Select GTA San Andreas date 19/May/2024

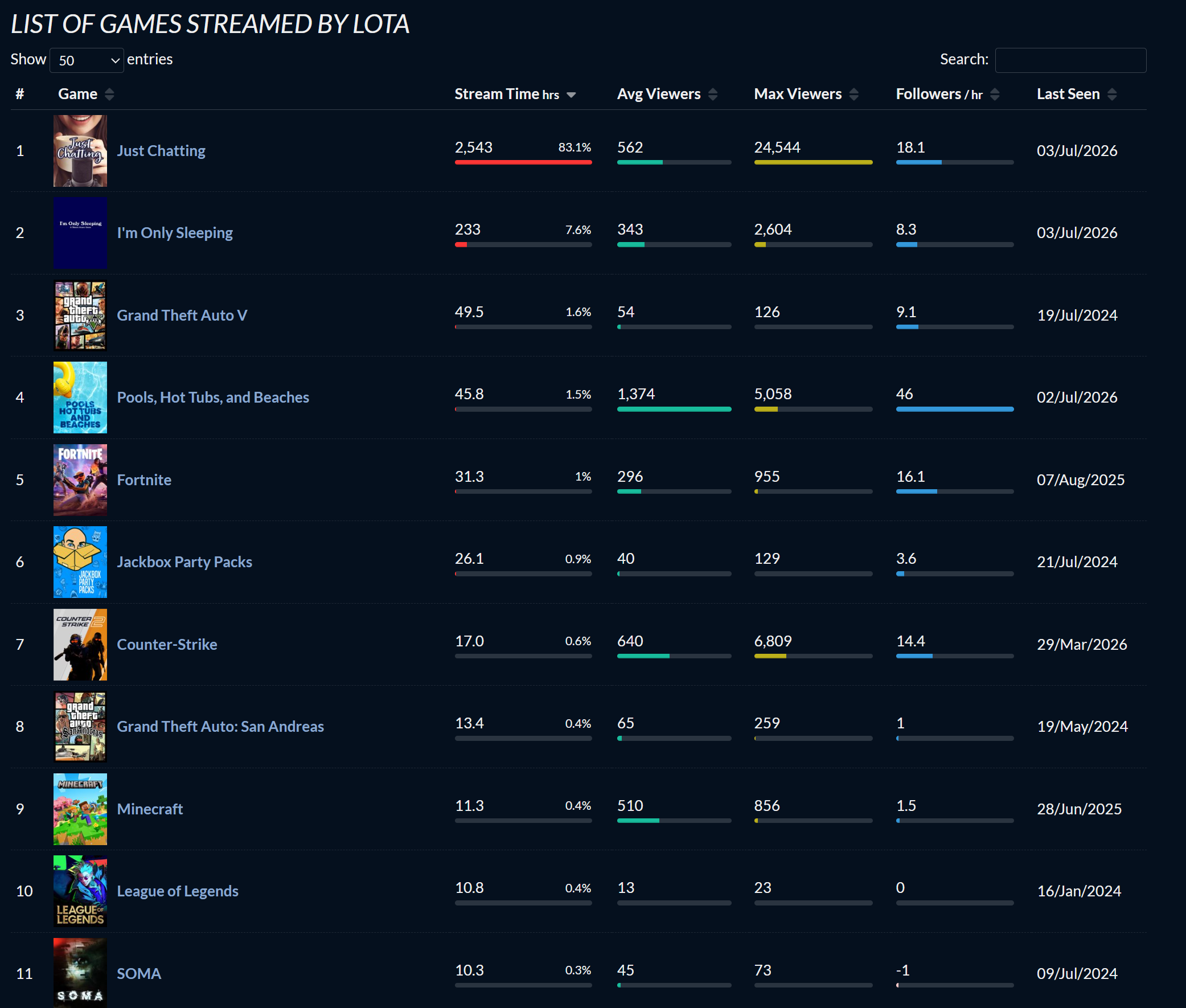click(1082, 726)
